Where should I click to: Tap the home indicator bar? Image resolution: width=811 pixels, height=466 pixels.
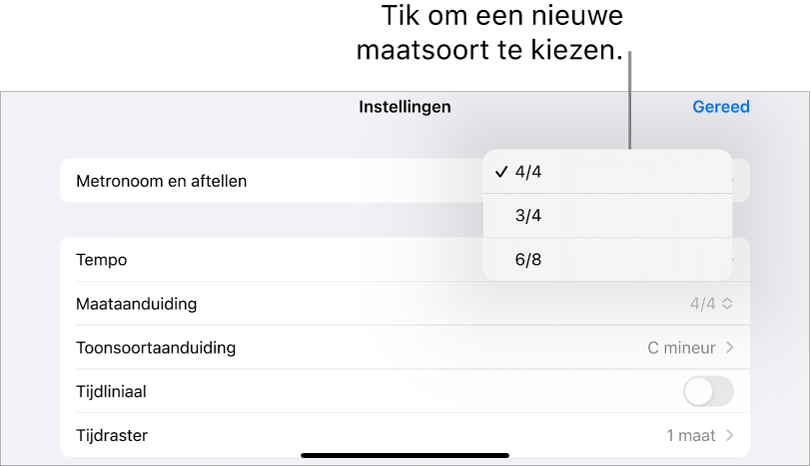405,456
